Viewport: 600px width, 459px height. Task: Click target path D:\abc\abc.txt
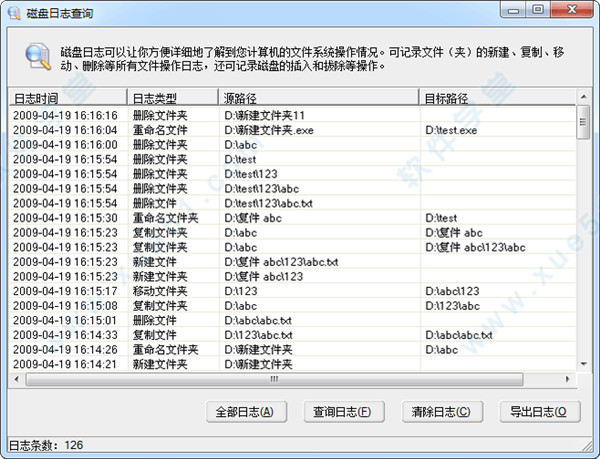[459, 335]
